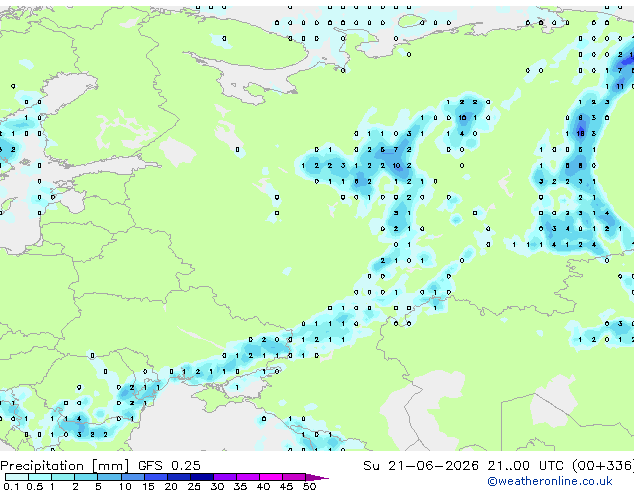Click the legend label "15"
The image size is (634, 490).
(148, 486)
